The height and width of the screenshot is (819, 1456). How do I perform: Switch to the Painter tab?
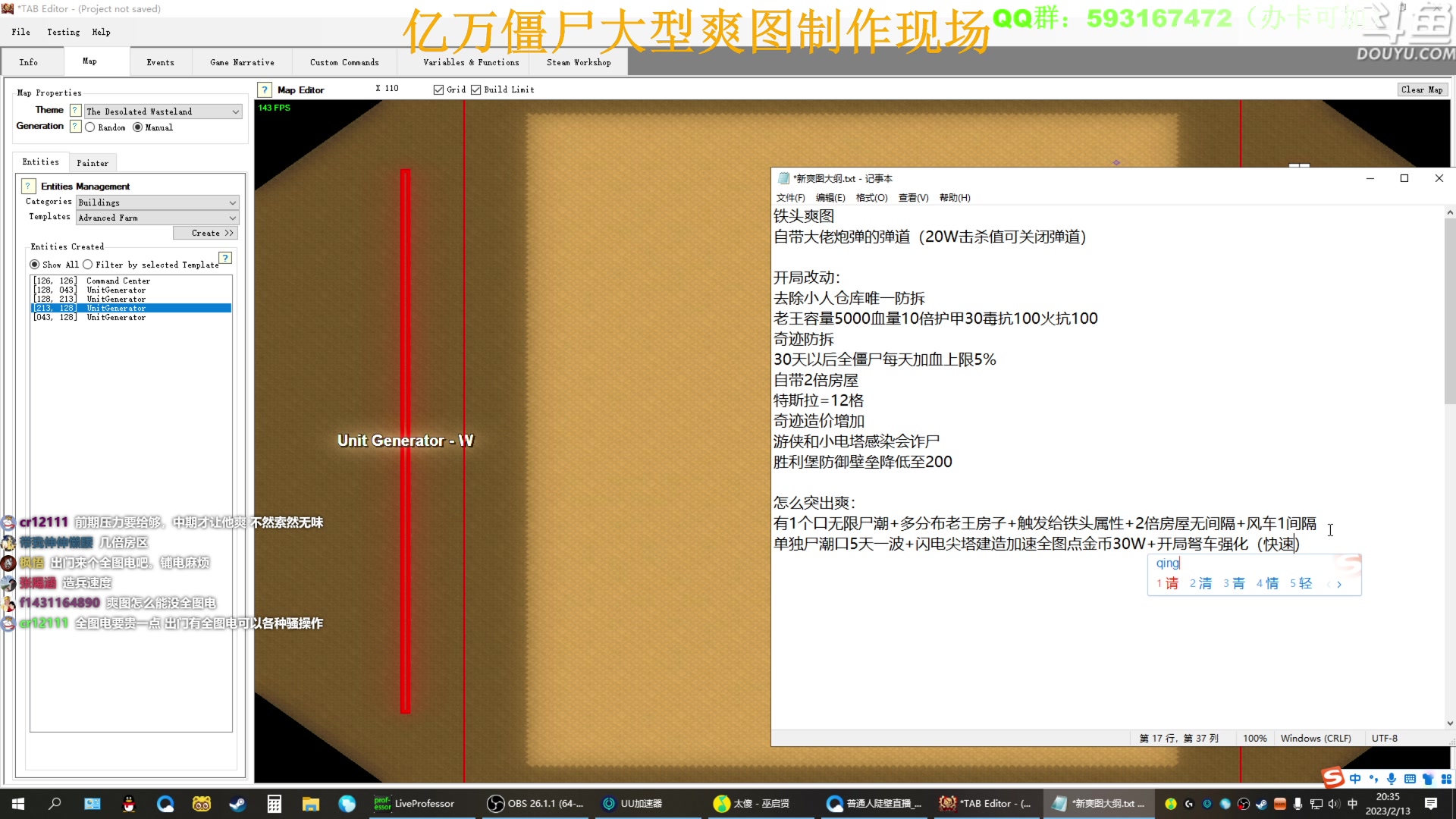pos(93,162)
